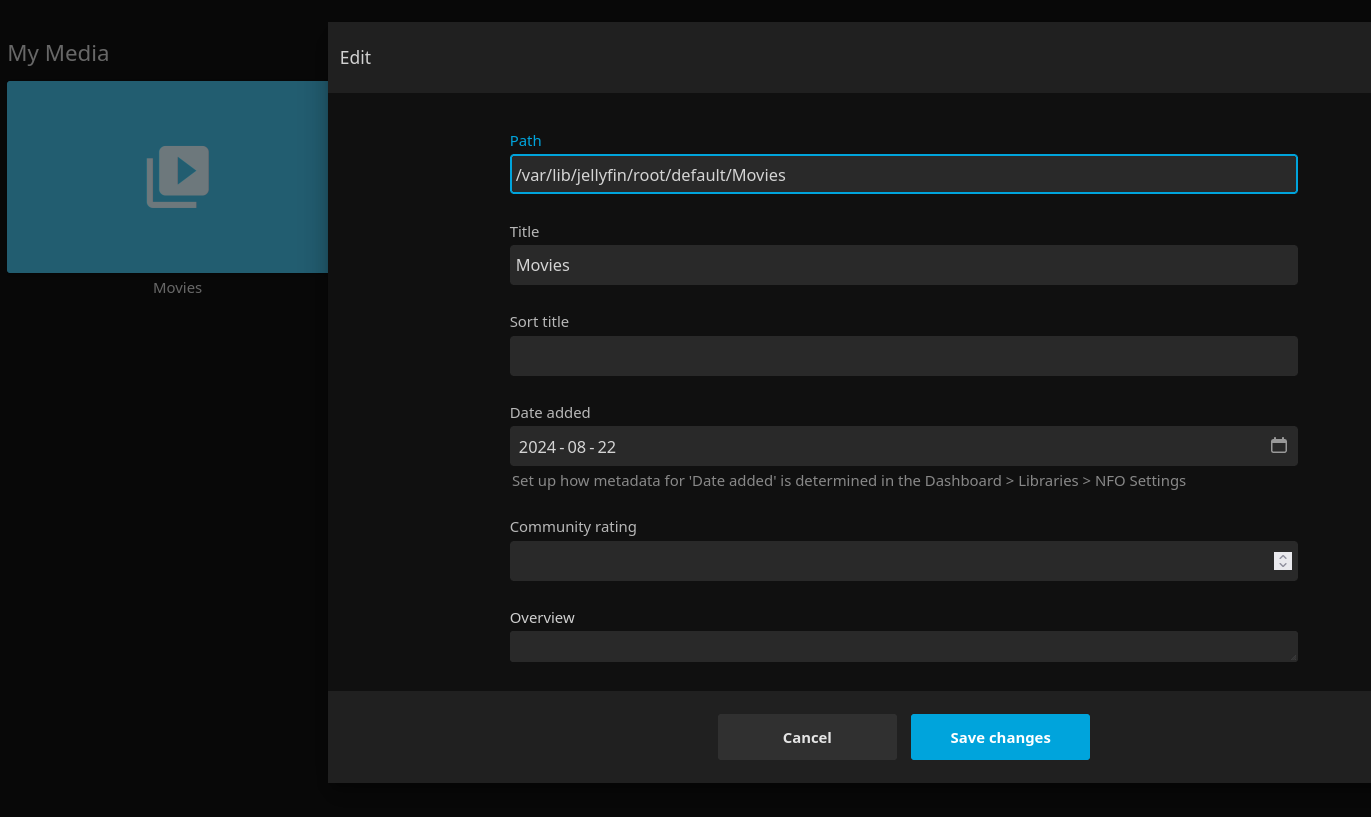Increase Community rating with the up arrow
This screenshot has height=817, width=1371.
pos(1283,556)
